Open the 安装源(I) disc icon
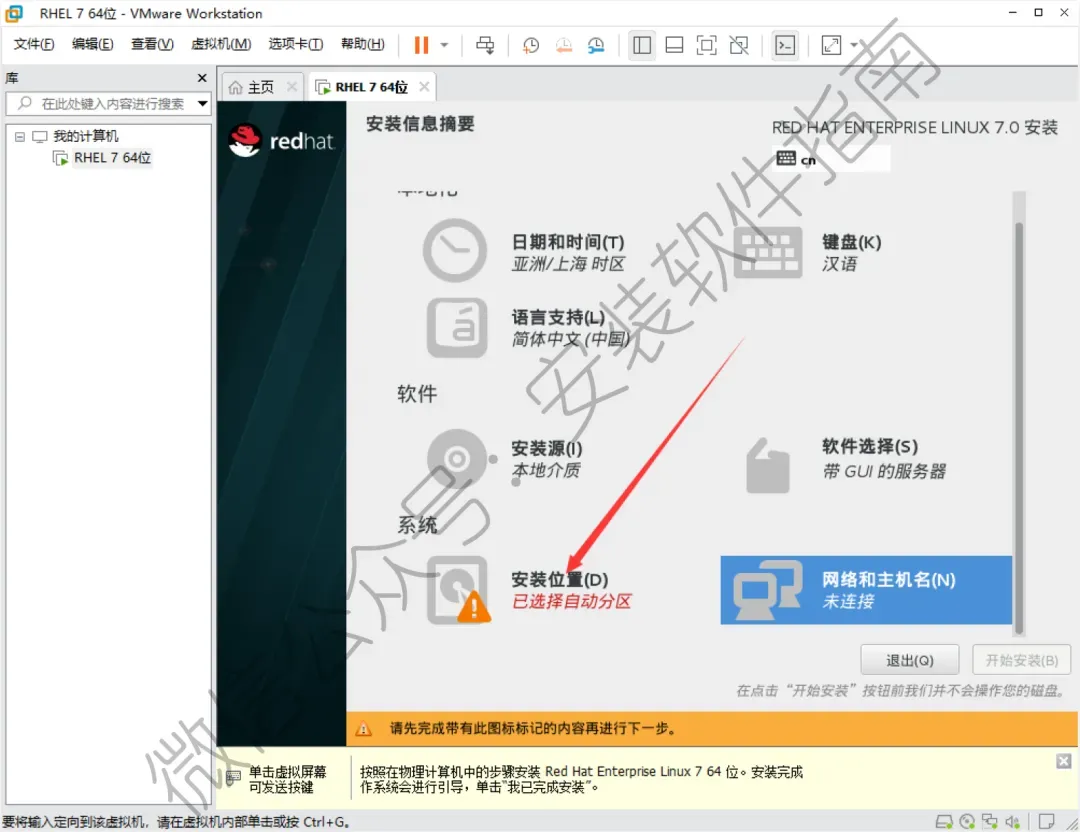Viewport: 1080px width, 832px height. [x=459, y=459]
